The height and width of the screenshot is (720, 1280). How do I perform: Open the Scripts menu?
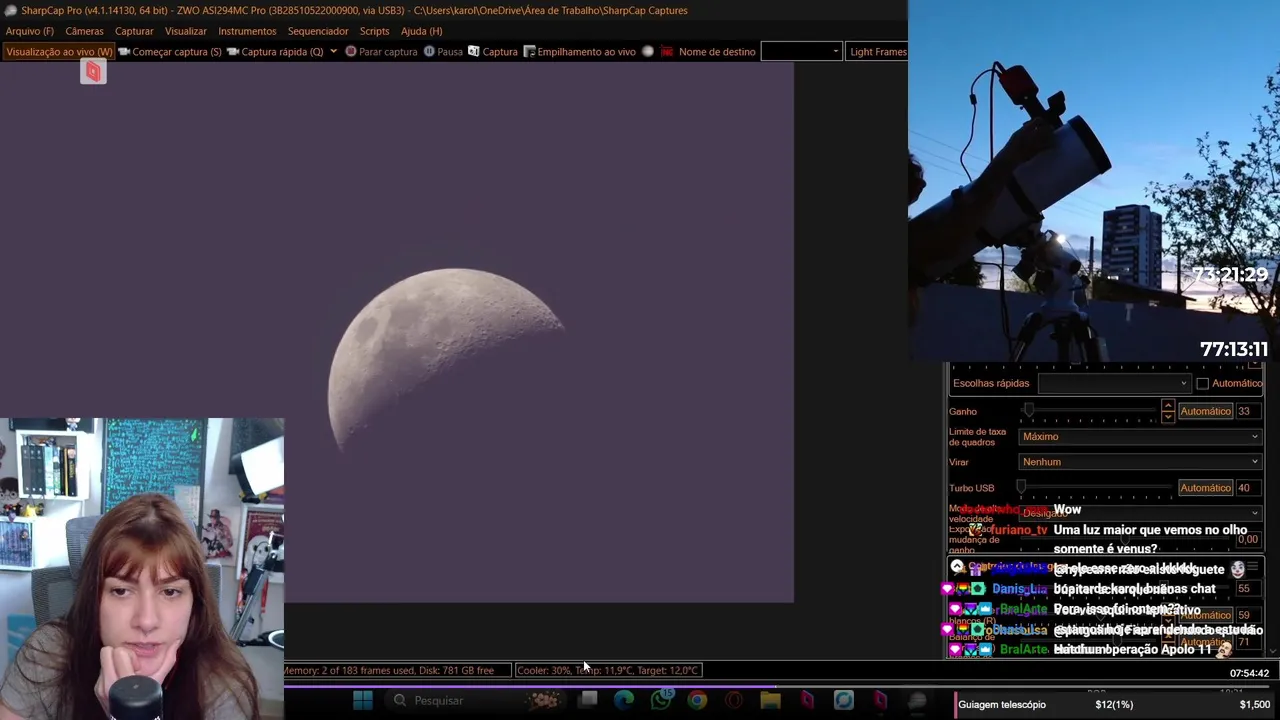(374, 31)
